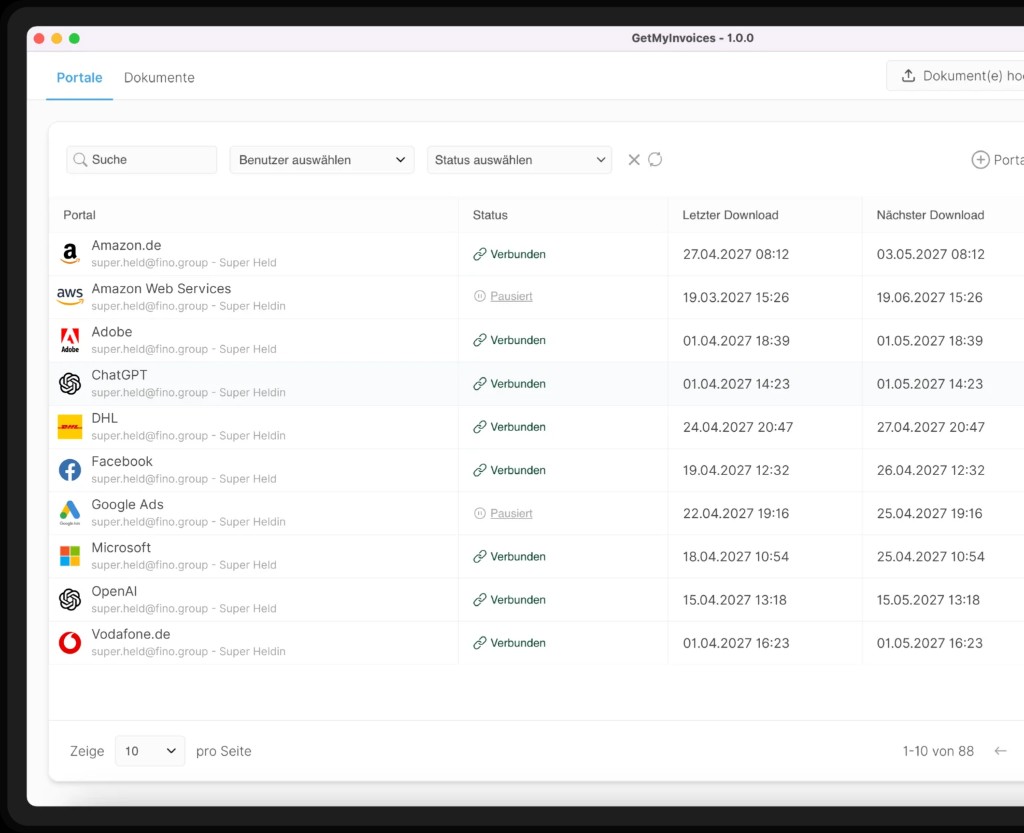Click the ChatGPT logo icon
The width and height of the screenshot is (1024, 833).
tap(70, 383)
